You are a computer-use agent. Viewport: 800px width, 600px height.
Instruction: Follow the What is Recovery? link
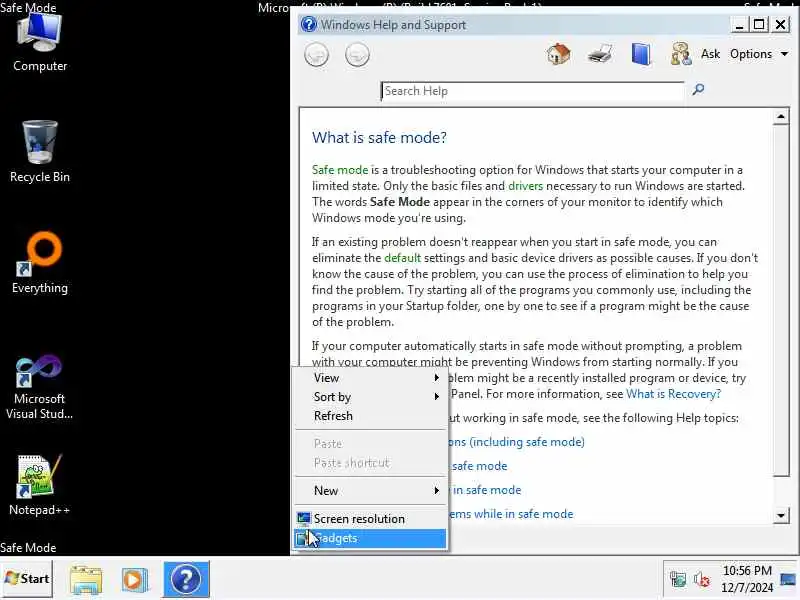(x=673, y=394)
